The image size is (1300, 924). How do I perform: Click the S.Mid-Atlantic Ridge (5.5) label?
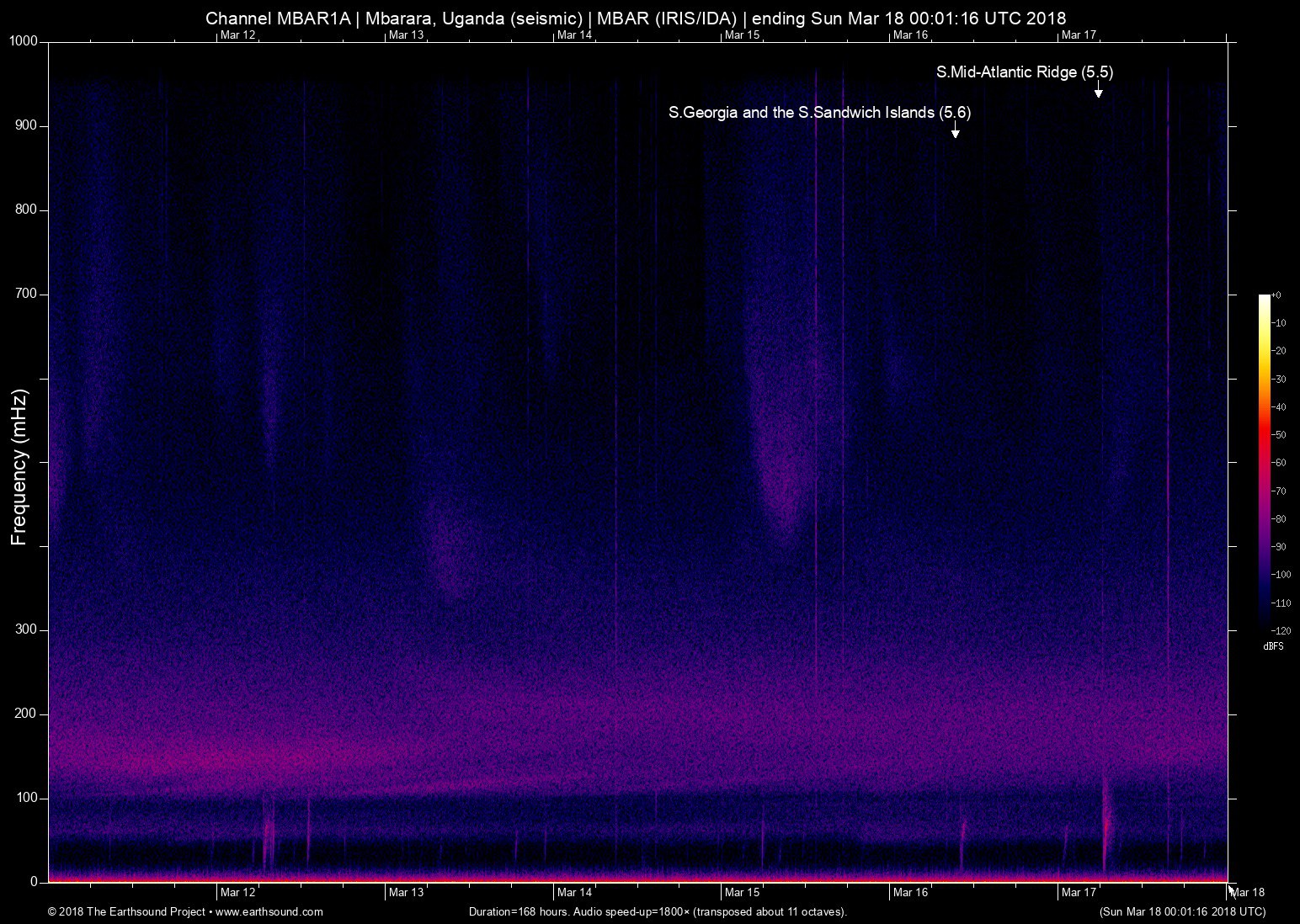pyautogui.click(x=1024, y=72)
